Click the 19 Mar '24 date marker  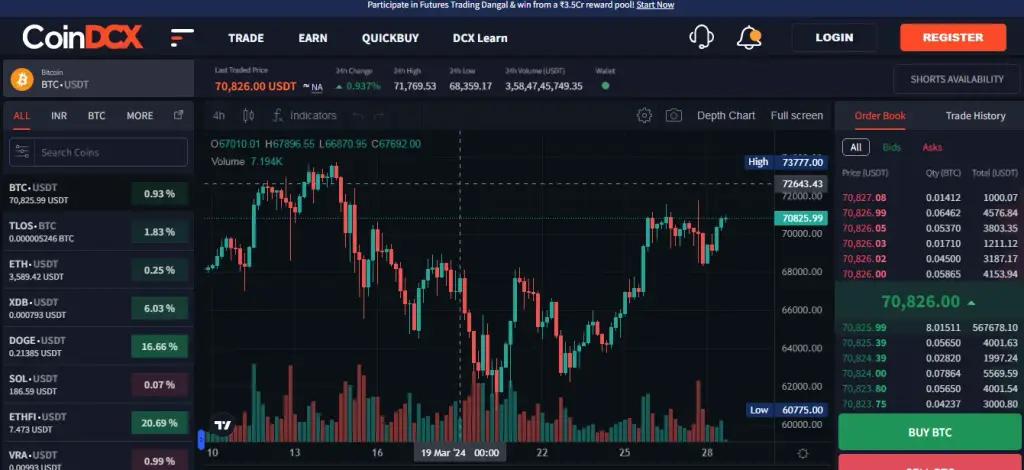click(x=460, y=453)
